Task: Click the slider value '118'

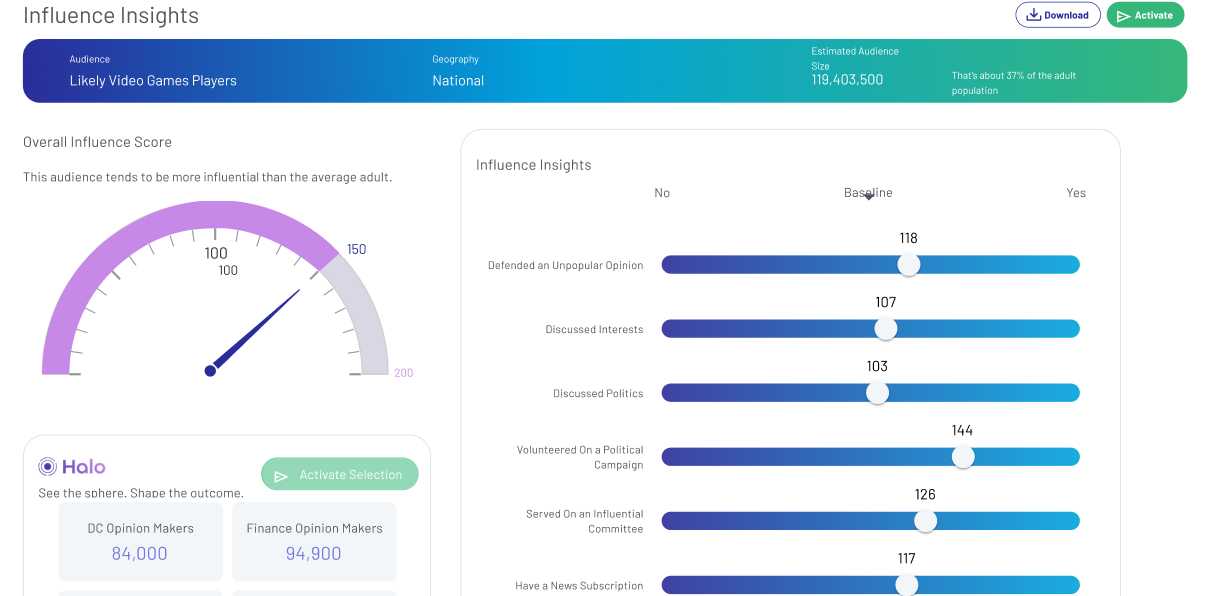Action: coord(908,238)
